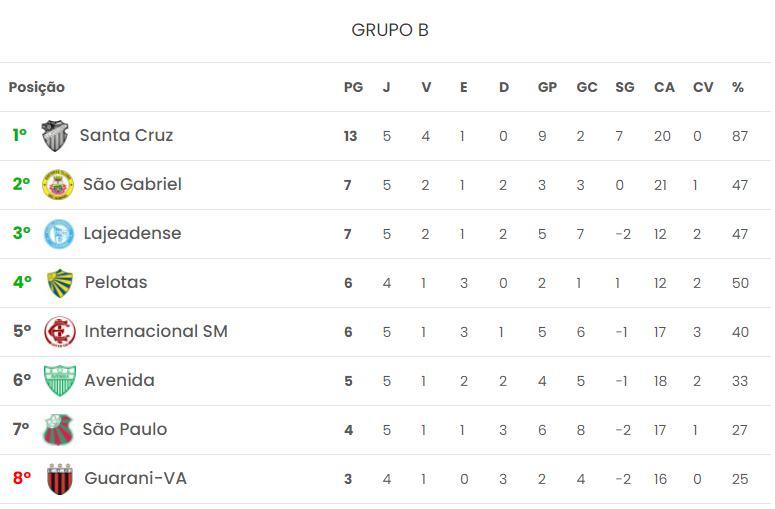
Task: Click the Guarani-VA team name
Action: click(135, 478)
